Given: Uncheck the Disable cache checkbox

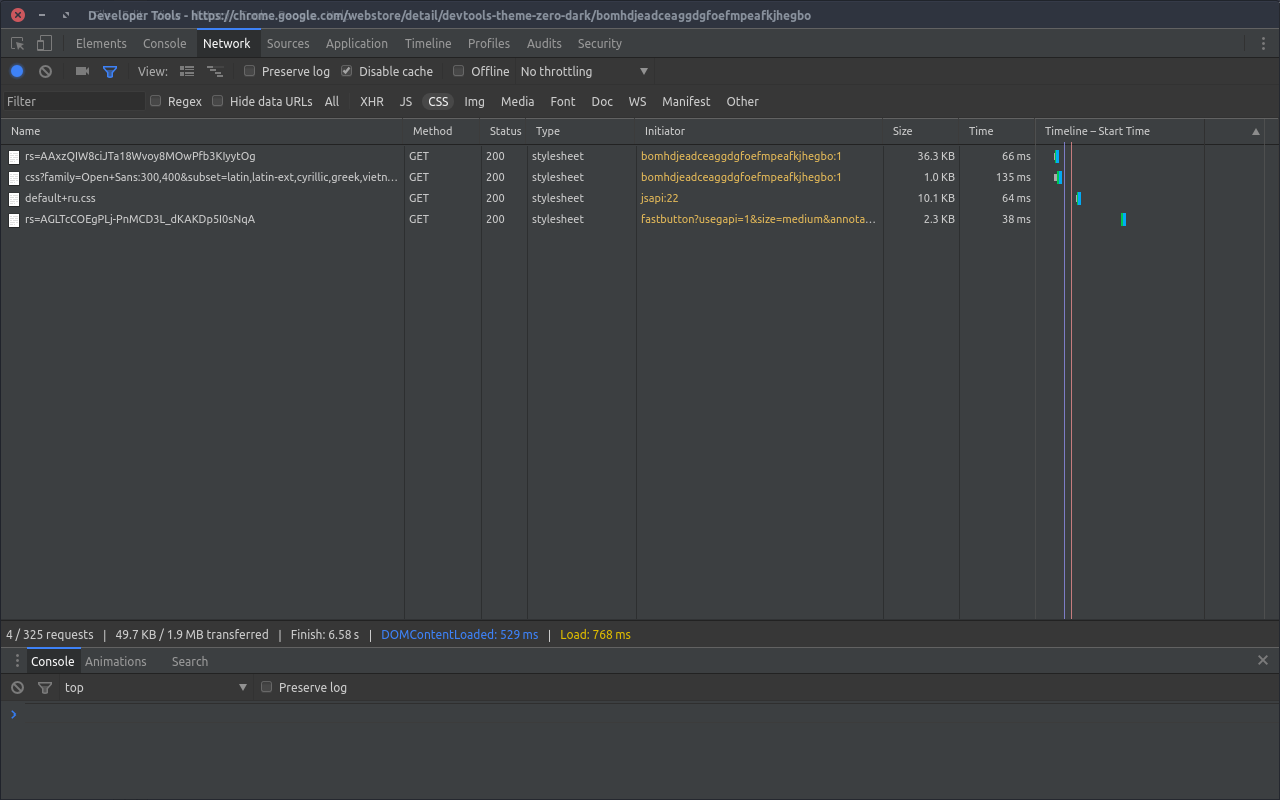Looking at the screenshot, I should (347, 71).
